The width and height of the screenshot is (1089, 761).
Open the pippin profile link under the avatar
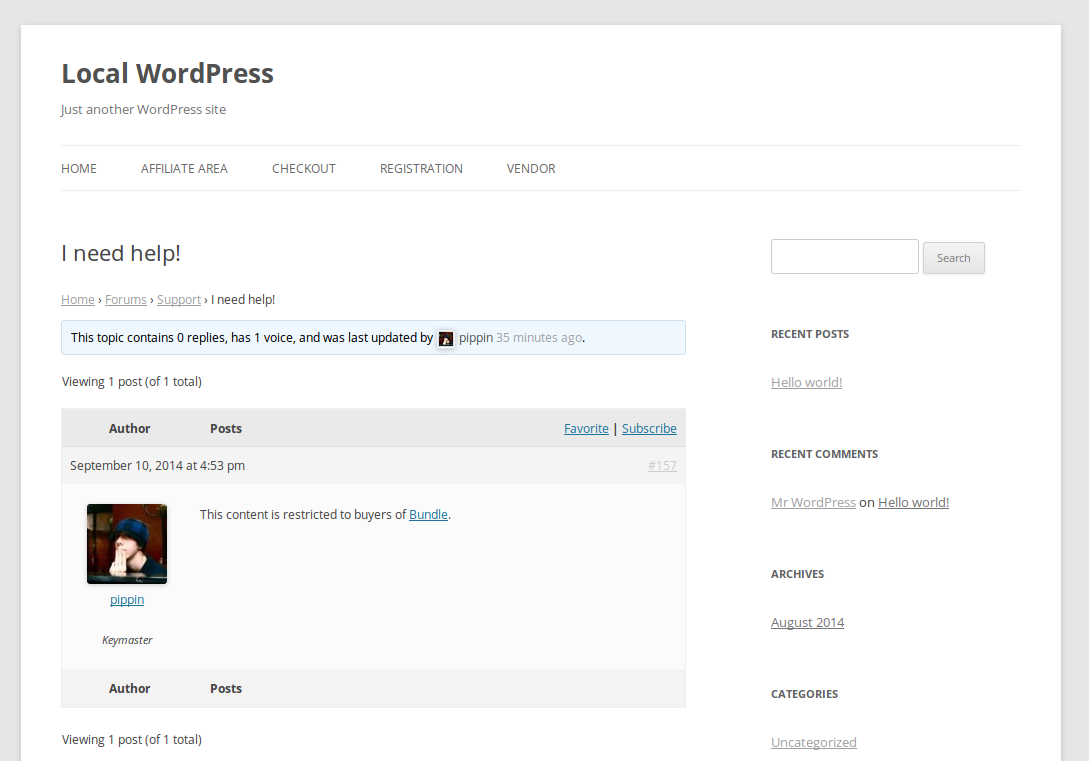(127, 600)
